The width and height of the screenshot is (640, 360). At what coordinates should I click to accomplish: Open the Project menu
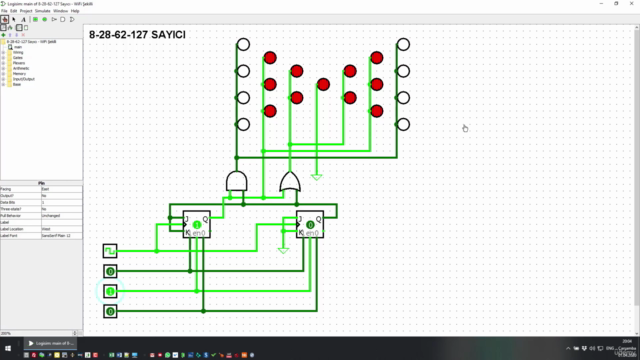tap(26, 11)
